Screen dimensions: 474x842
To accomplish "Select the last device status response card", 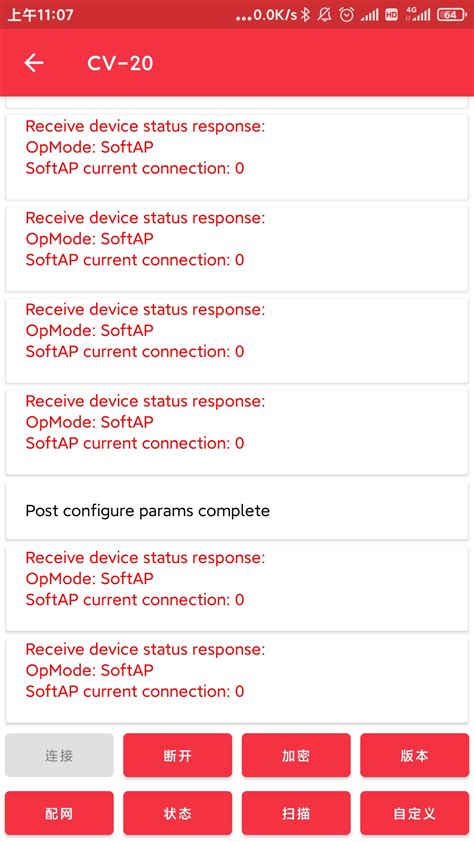I will click(237, 680).
